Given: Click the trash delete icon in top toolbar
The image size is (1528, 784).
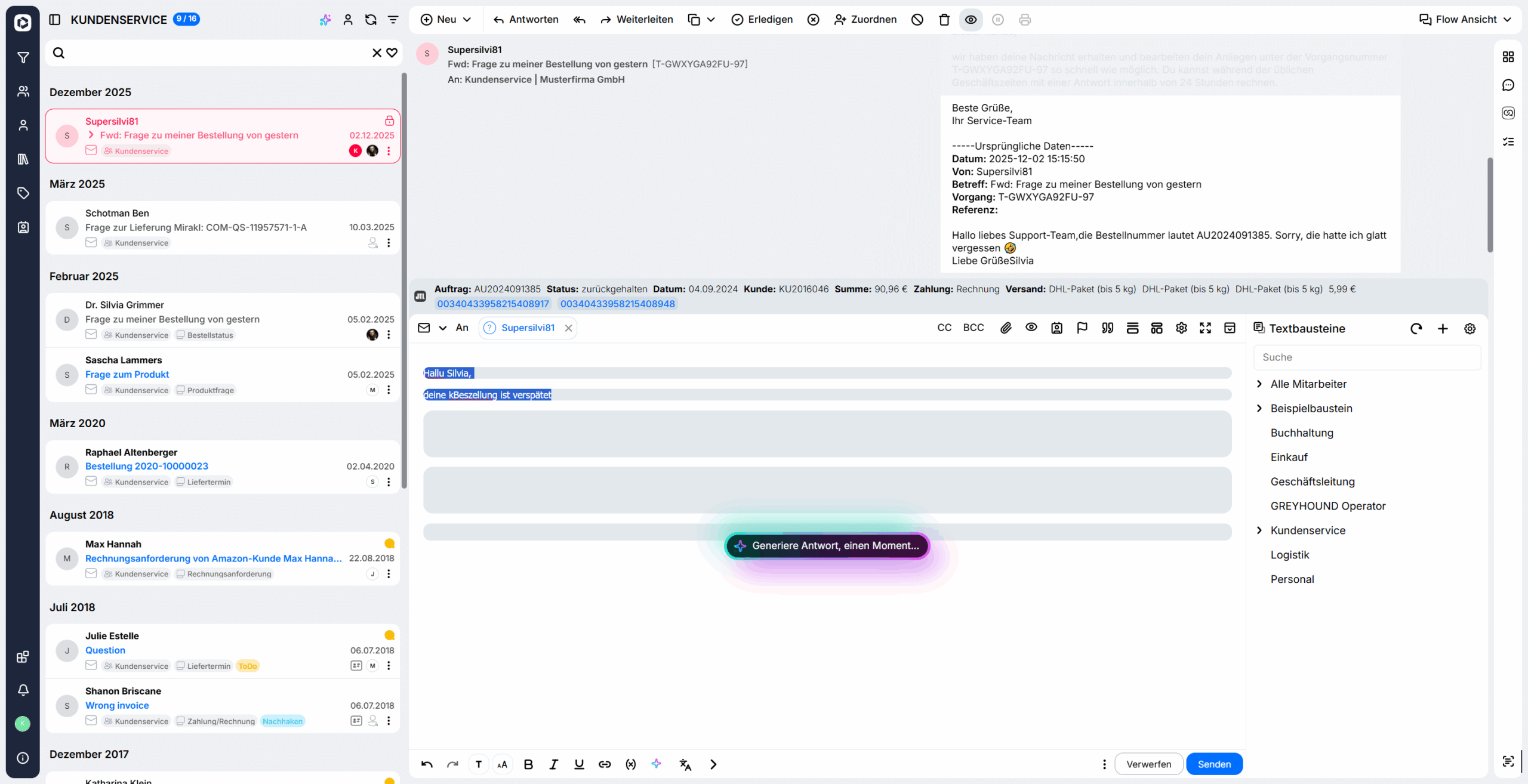Looking at the screenshot, I should click(x=944, y=20).
